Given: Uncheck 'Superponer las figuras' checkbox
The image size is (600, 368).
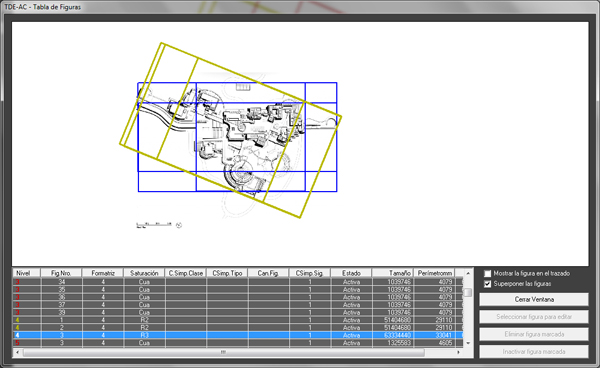Looking at the screenshot, I should pyautogui.click(x=488, y=284).
